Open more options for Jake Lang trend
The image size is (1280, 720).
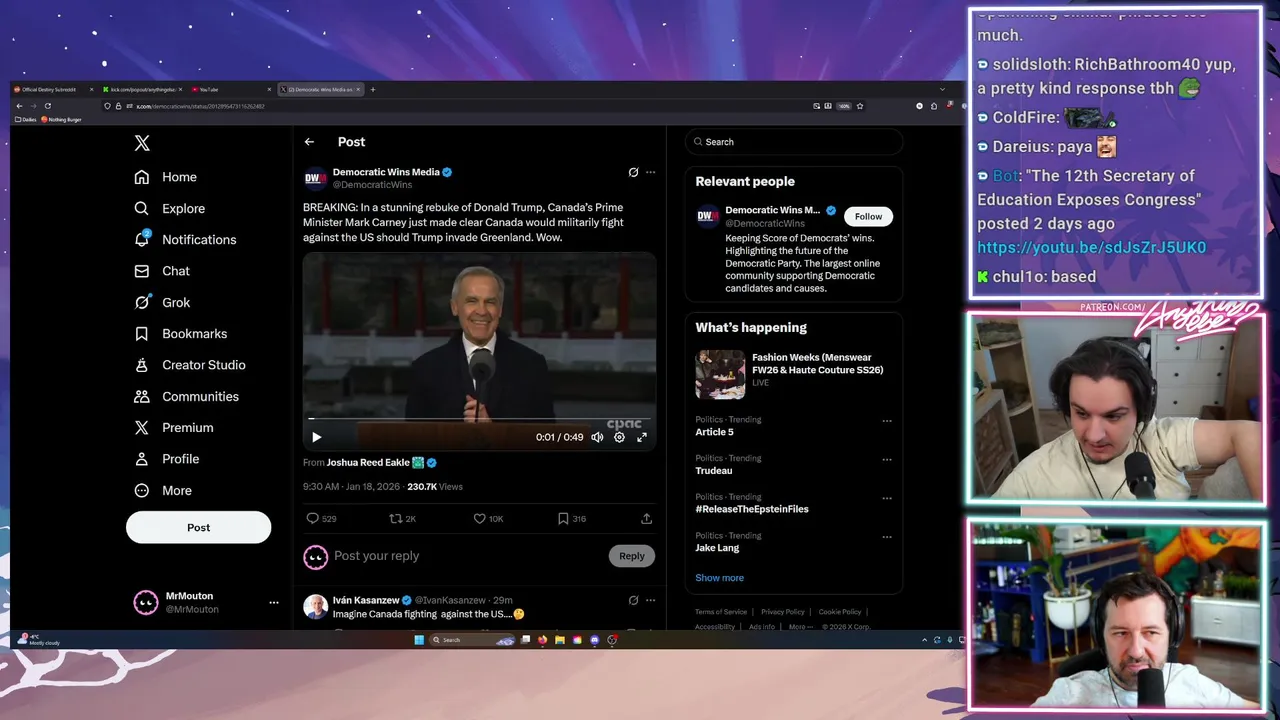886,537
